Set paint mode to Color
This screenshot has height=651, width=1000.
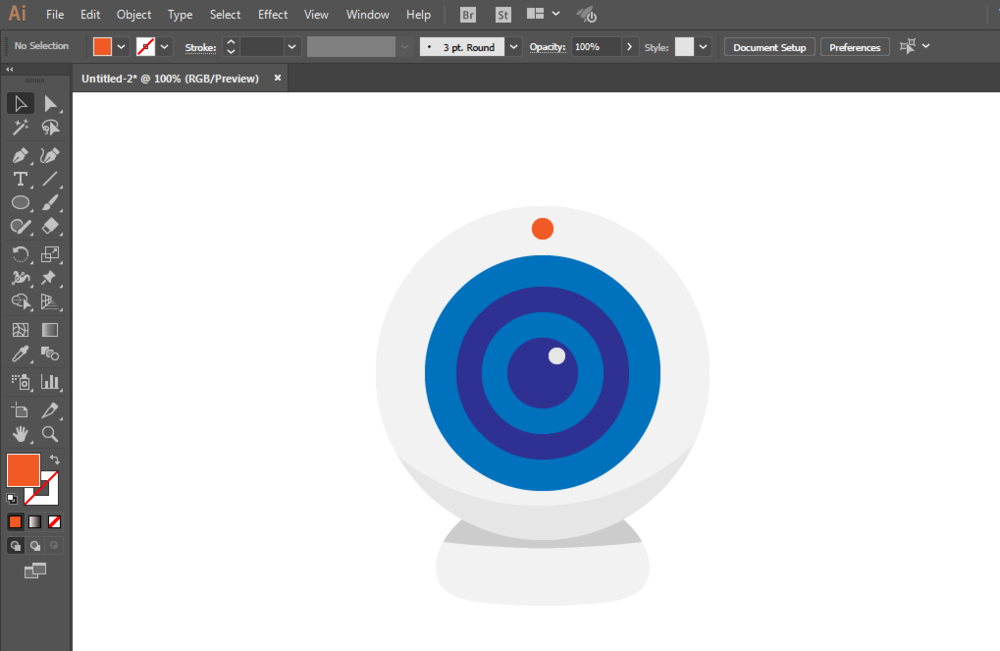[x=15, y=522]
